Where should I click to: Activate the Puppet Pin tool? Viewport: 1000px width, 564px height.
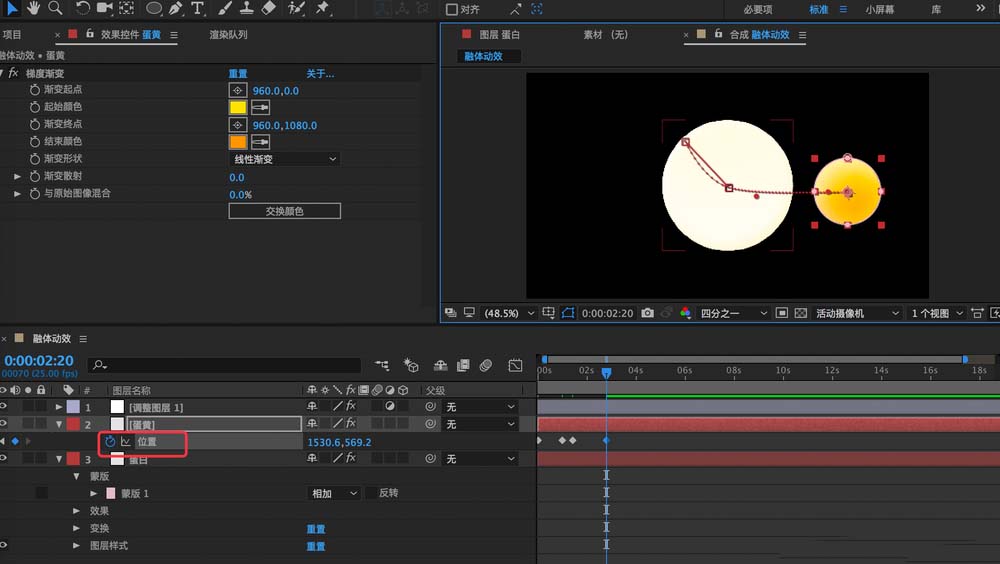coord(323,8)
